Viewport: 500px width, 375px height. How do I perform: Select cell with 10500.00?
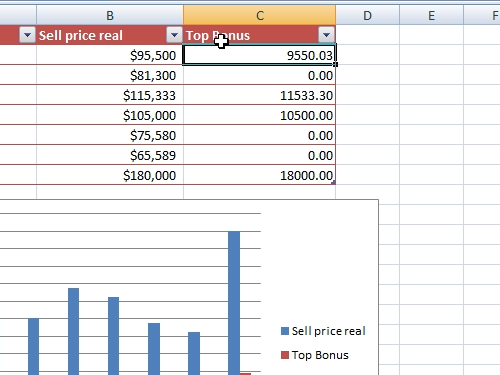click(x=260, y=115)
